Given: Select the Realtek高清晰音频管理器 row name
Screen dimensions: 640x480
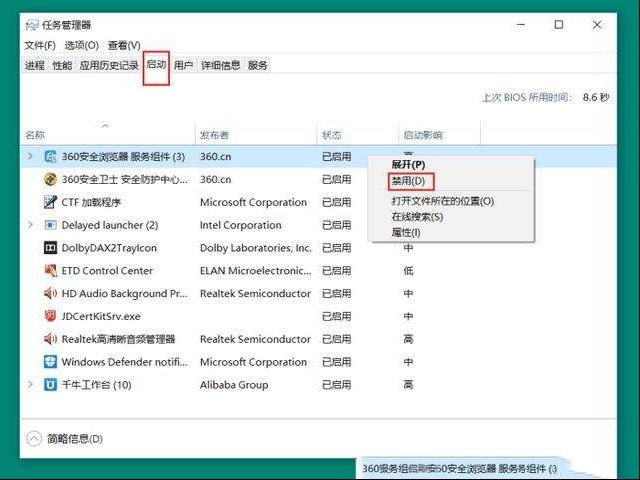Looking at the screenshot, I should pyautogui.click(x=118, y=339).
